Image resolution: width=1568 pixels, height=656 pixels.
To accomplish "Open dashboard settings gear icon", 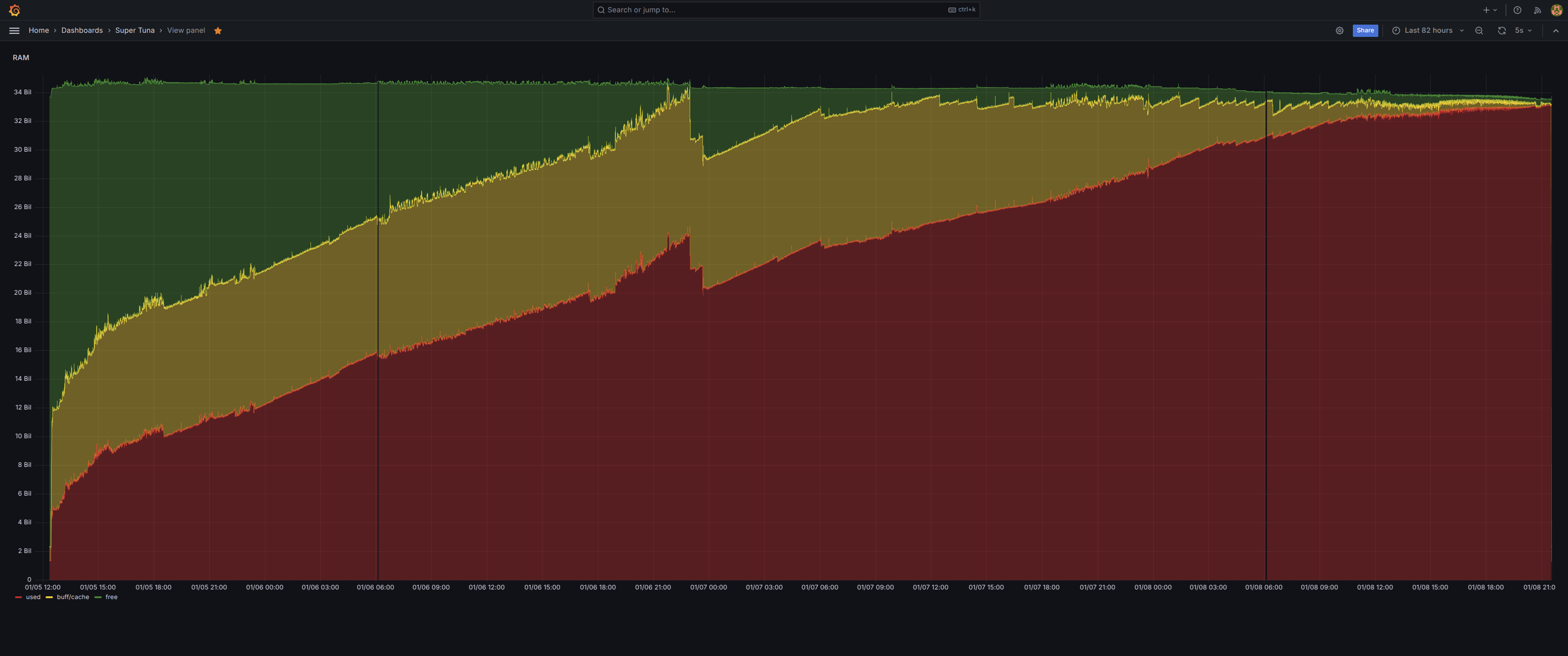I will coord(1339,31).
